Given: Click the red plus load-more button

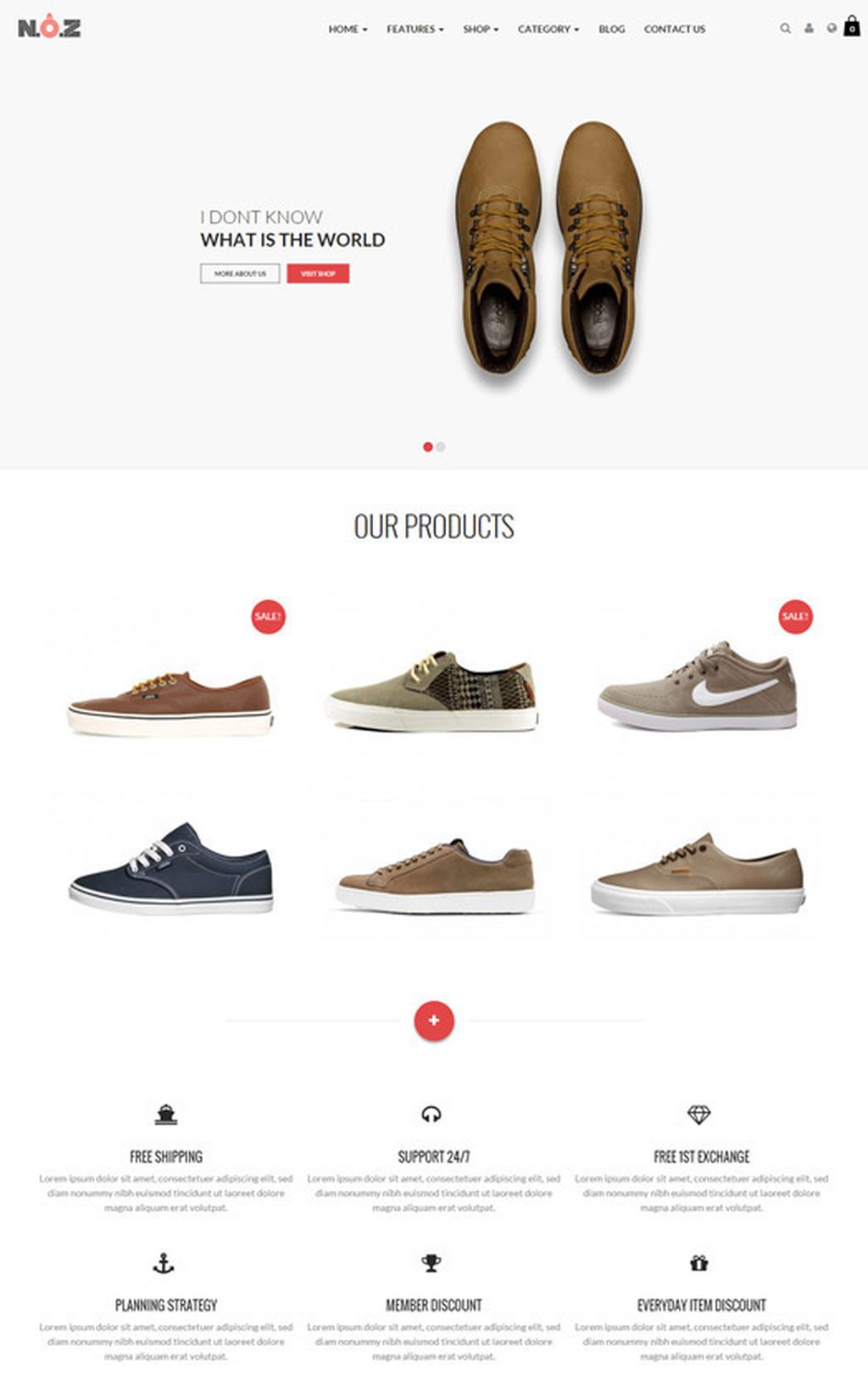Looking at the screenshot, I should coord(434,1021).
